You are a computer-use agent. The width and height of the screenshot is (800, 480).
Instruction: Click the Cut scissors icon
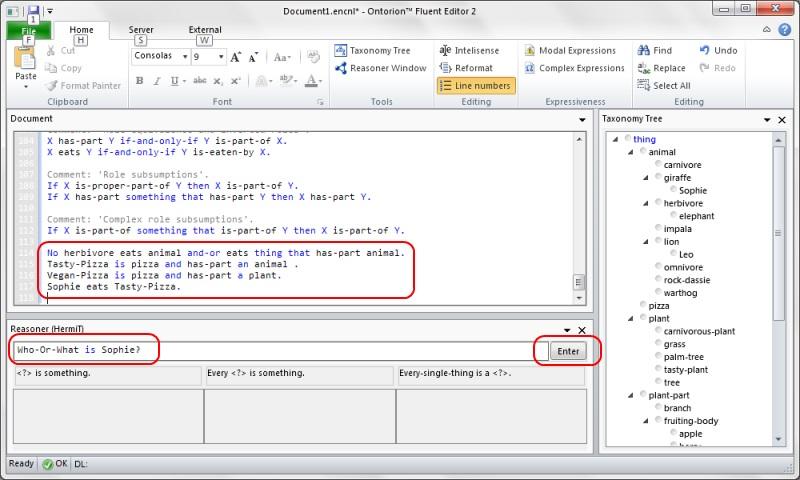(x=51, y=50)
